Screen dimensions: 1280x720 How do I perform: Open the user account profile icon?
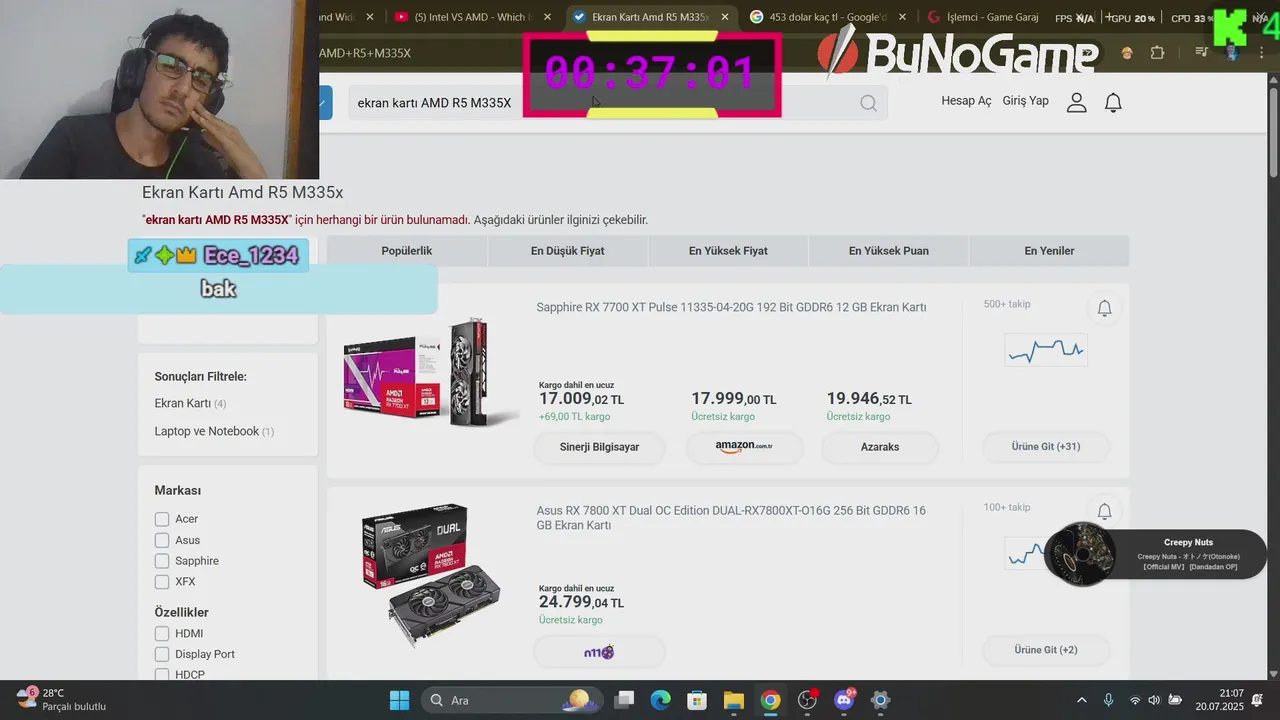tap(1076, 102)
